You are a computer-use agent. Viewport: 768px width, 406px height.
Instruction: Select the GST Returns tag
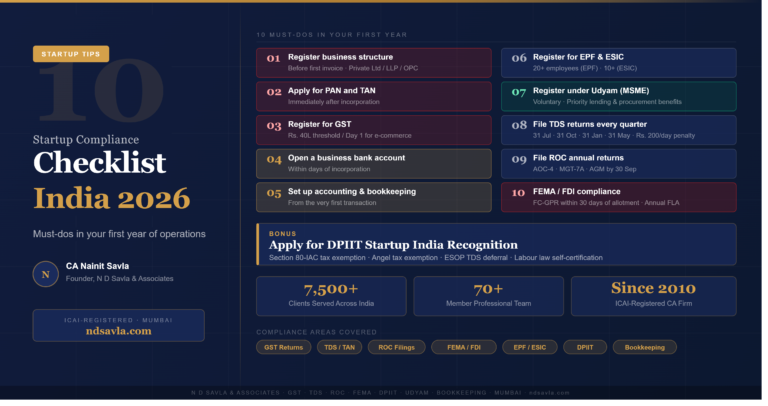tap(284, 347)
